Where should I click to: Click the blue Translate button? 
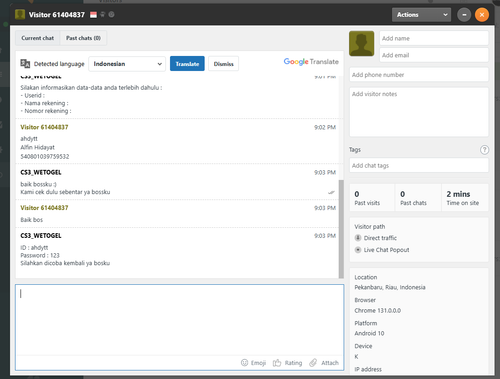(x=187, y=64)
